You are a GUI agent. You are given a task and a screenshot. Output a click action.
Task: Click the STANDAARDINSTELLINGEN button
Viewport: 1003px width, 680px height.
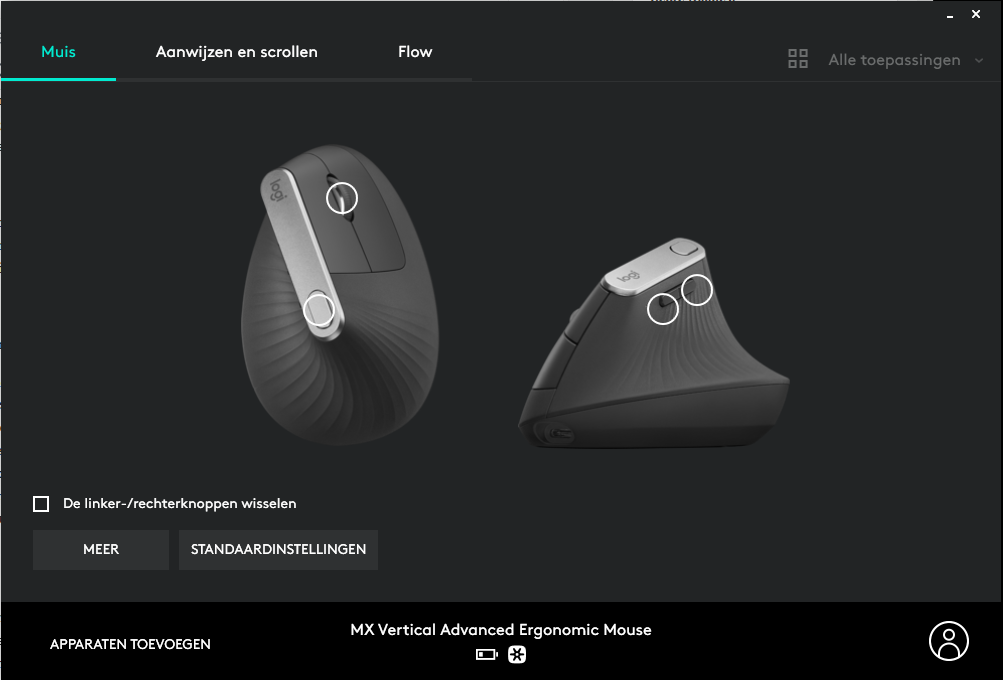(278, 550)
